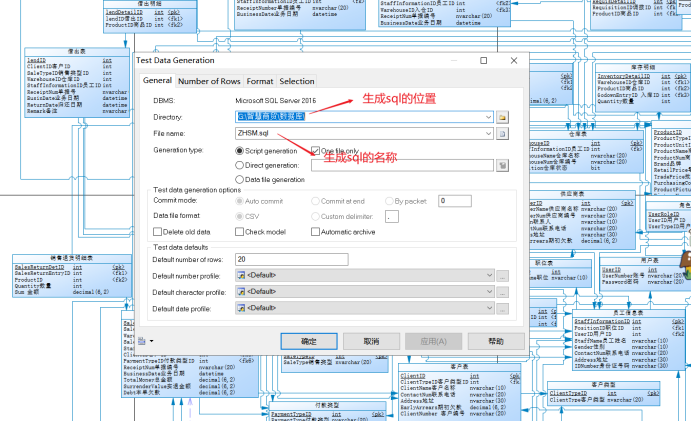This screenshot has width=691, height=422.
Task: Enable Automatic archive checkbox
Action: click(315, 232)
